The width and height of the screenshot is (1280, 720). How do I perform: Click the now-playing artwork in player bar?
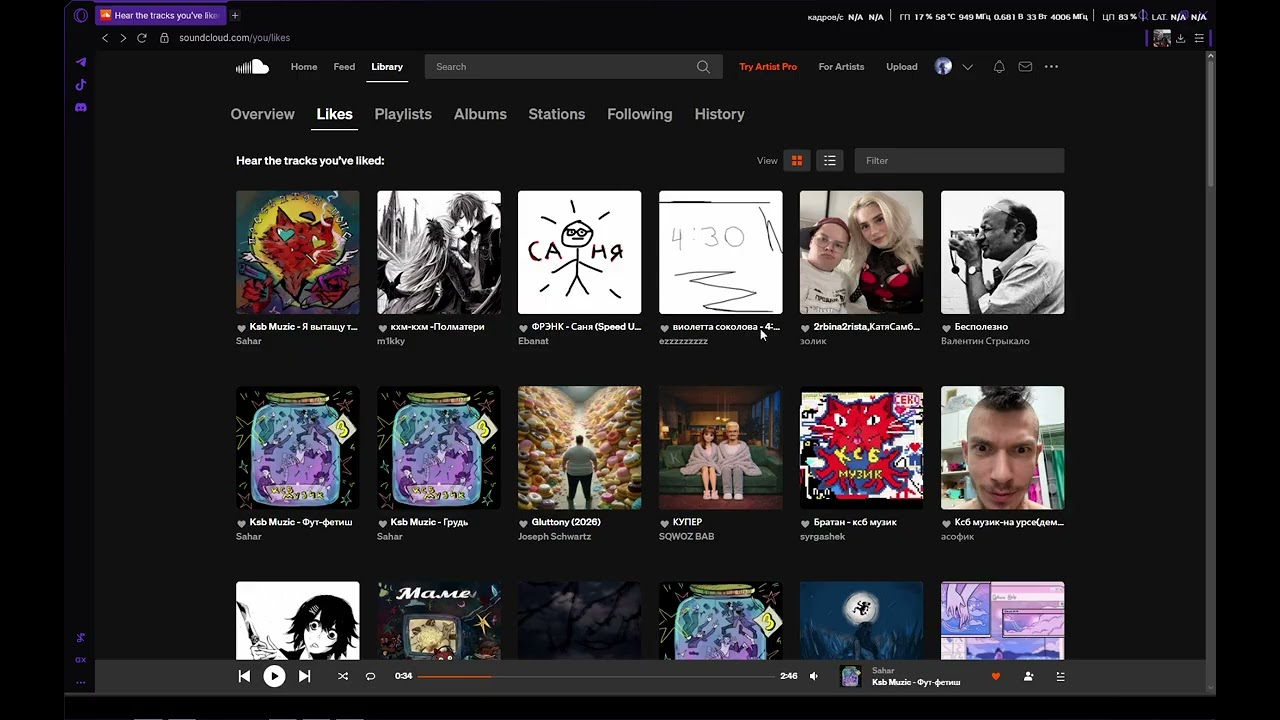pos(851,677)
